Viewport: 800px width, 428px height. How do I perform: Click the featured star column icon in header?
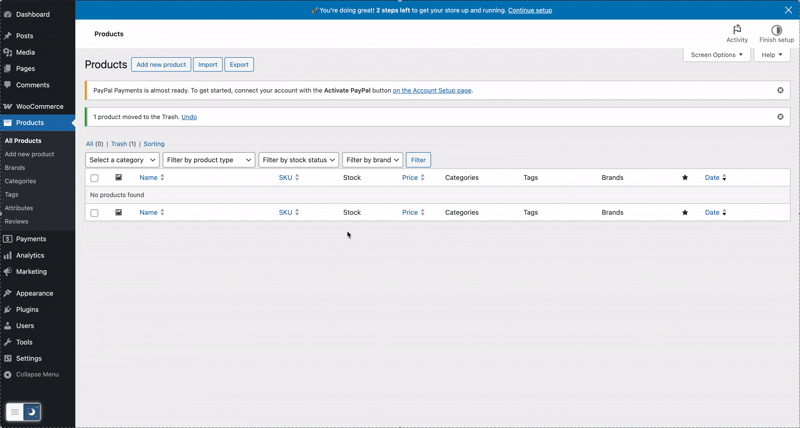click(x=685, y=178)
